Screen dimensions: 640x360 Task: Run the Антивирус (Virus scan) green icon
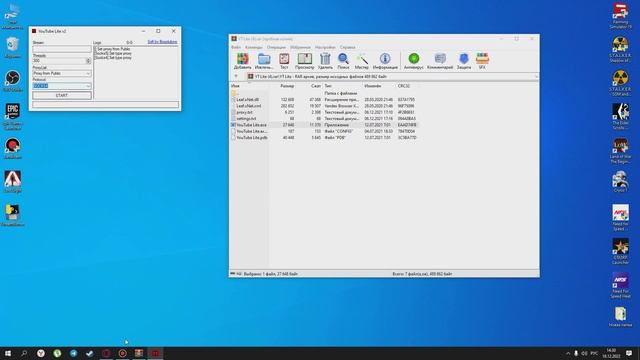[413, 61]
